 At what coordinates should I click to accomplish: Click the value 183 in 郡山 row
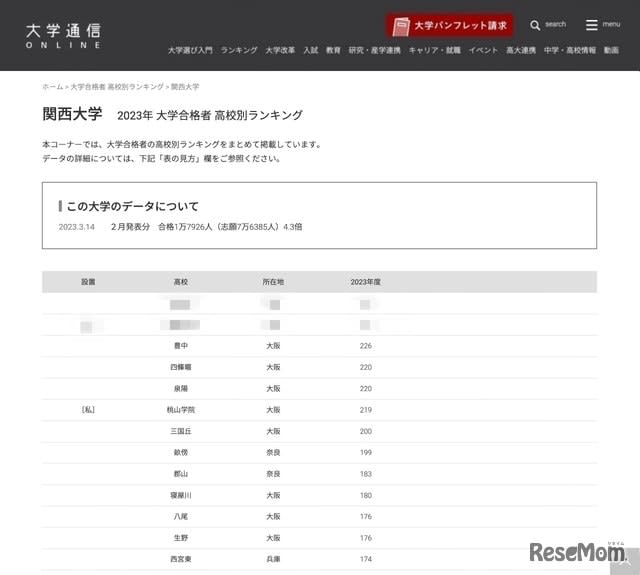point(366,474)
